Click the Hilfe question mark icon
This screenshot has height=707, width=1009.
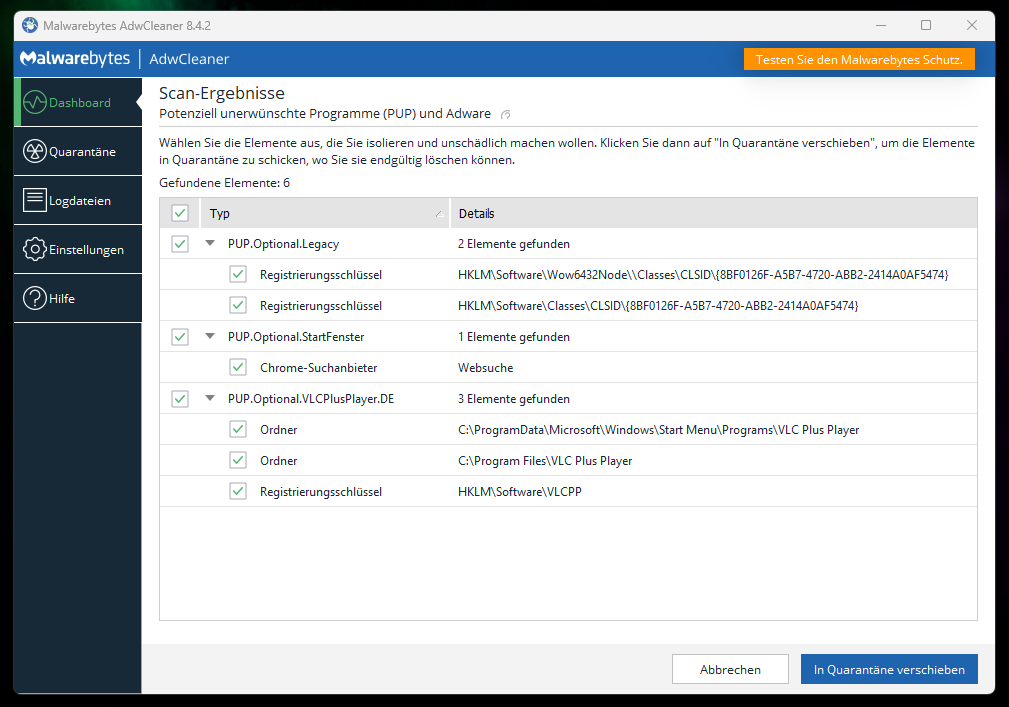point(35,298)
